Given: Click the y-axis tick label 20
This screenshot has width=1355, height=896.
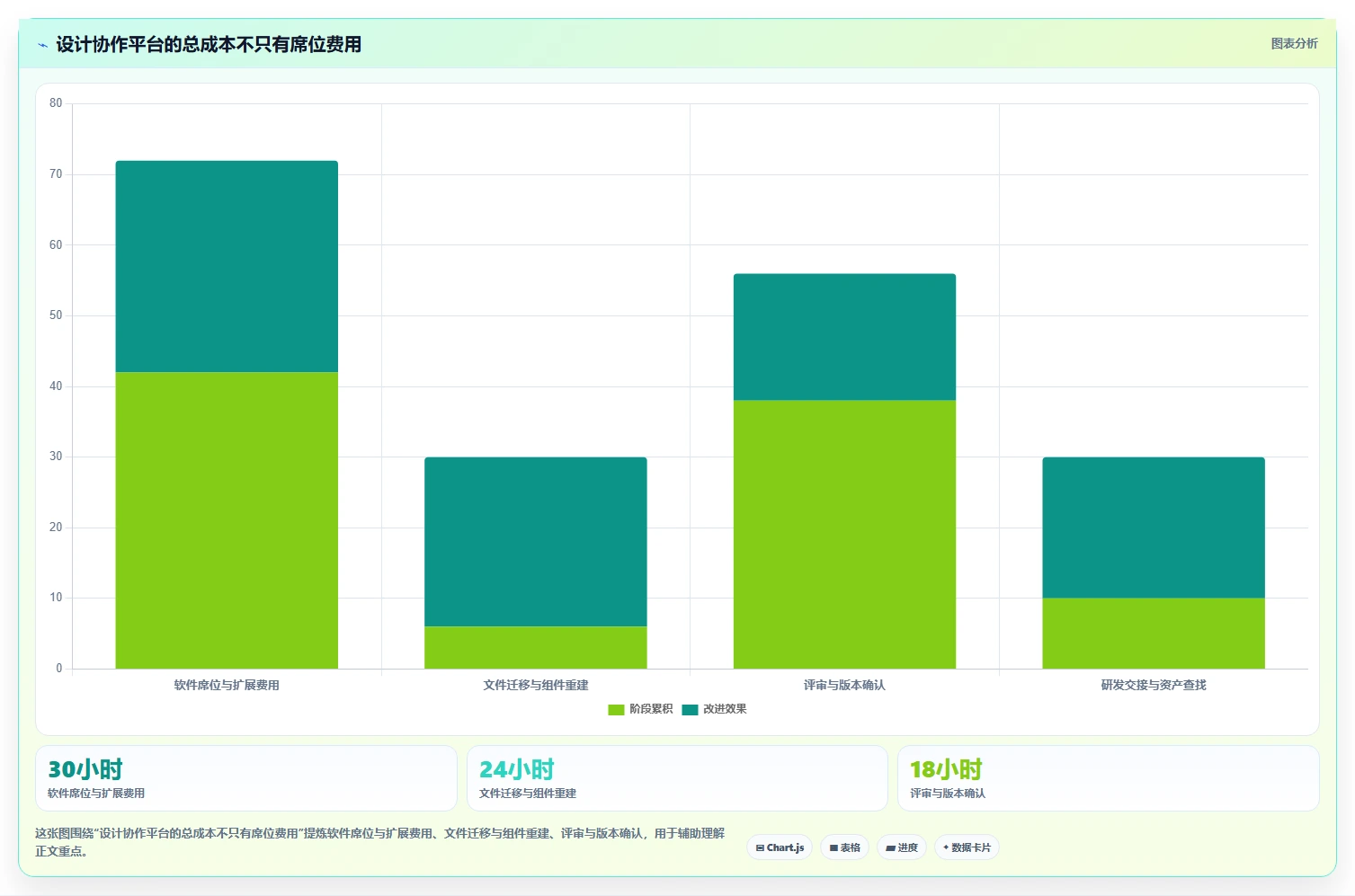Looking at the screenshot, I should (56, 528).
